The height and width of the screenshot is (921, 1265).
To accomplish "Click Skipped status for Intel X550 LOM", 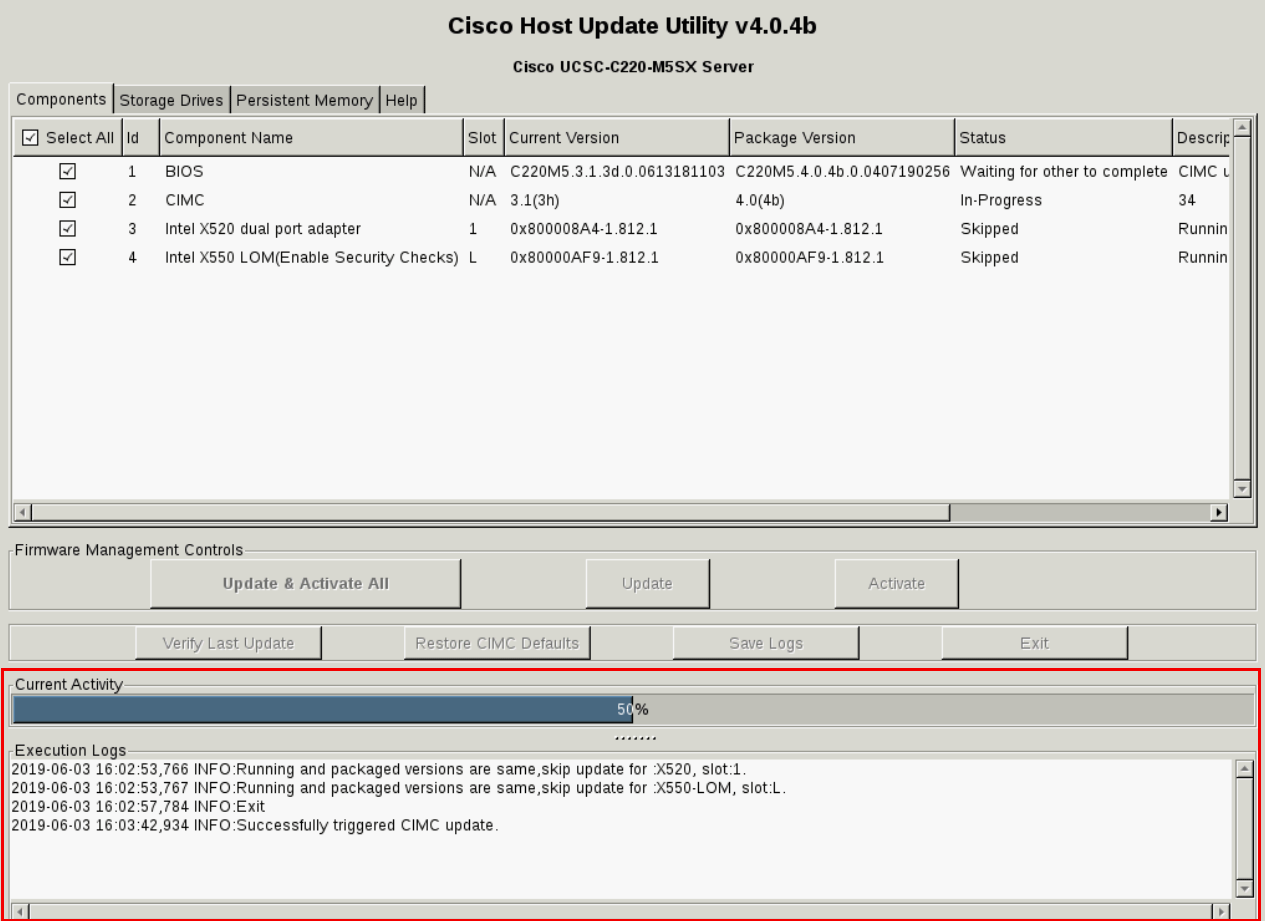I will pos(989,257).
